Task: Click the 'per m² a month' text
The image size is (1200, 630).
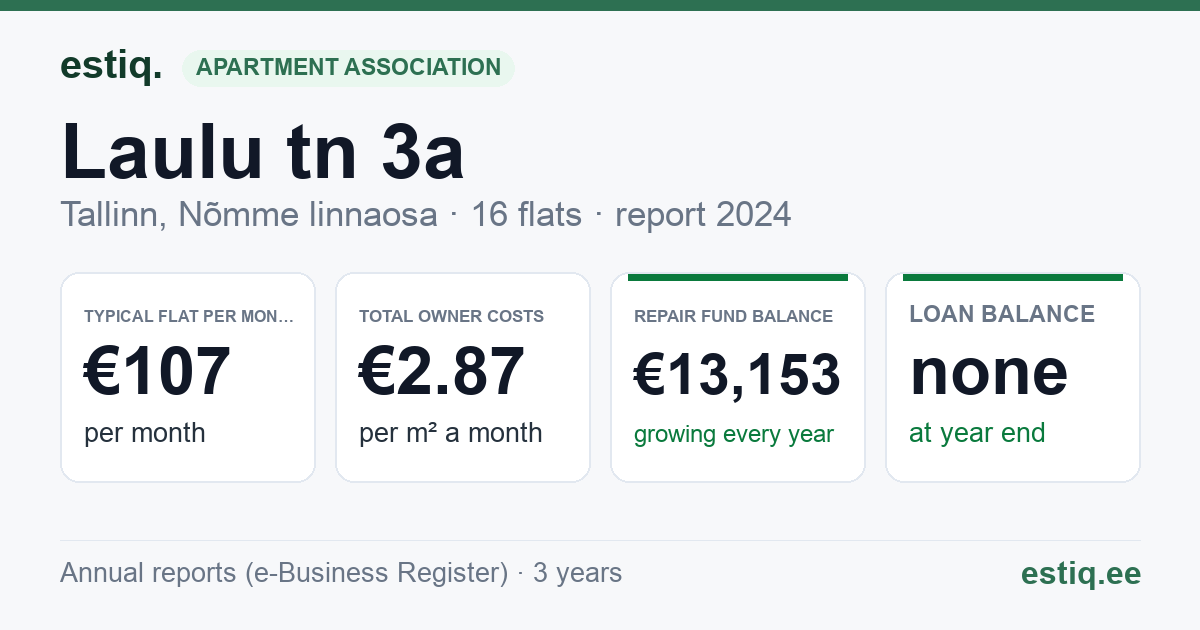Action: [x=451, y=433]
